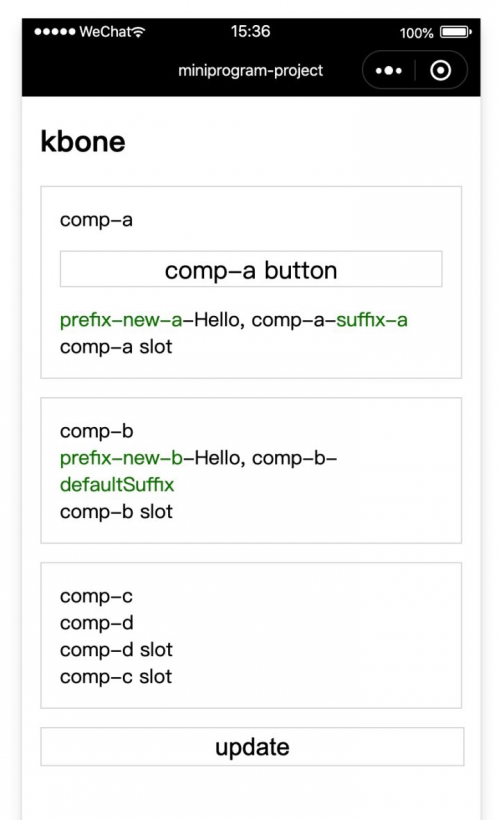Tap the comp-d slot line
The image size is (500, 820).
(116, 650)
